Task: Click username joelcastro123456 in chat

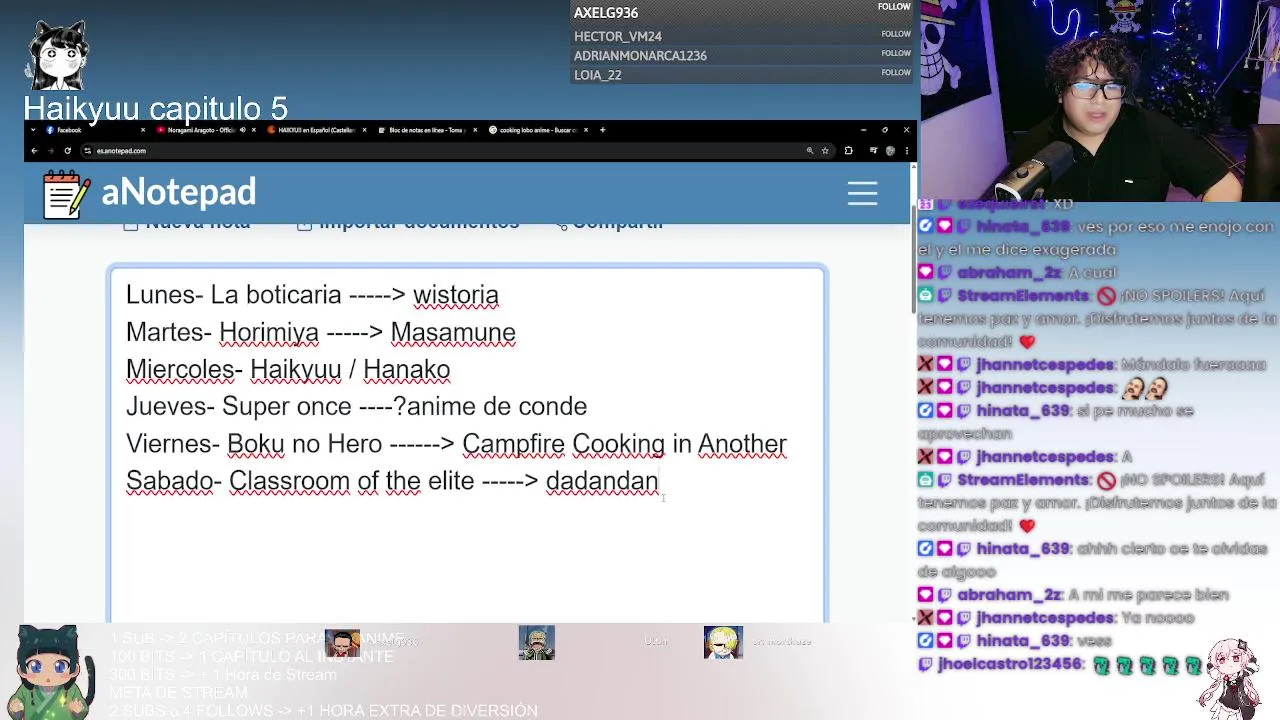Action: (x=1010, y=664)
